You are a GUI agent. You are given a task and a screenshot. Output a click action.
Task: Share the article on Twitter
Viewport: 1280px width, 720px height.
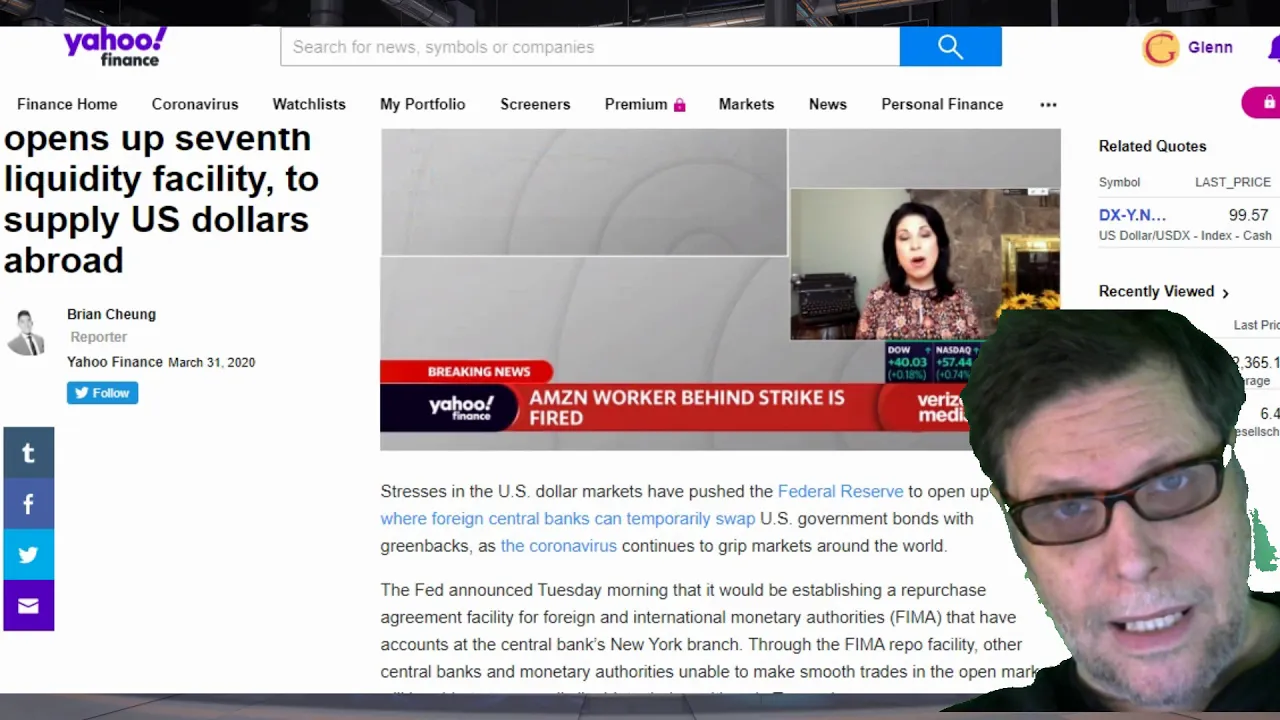pyautogui.click(x=28, y=555)
